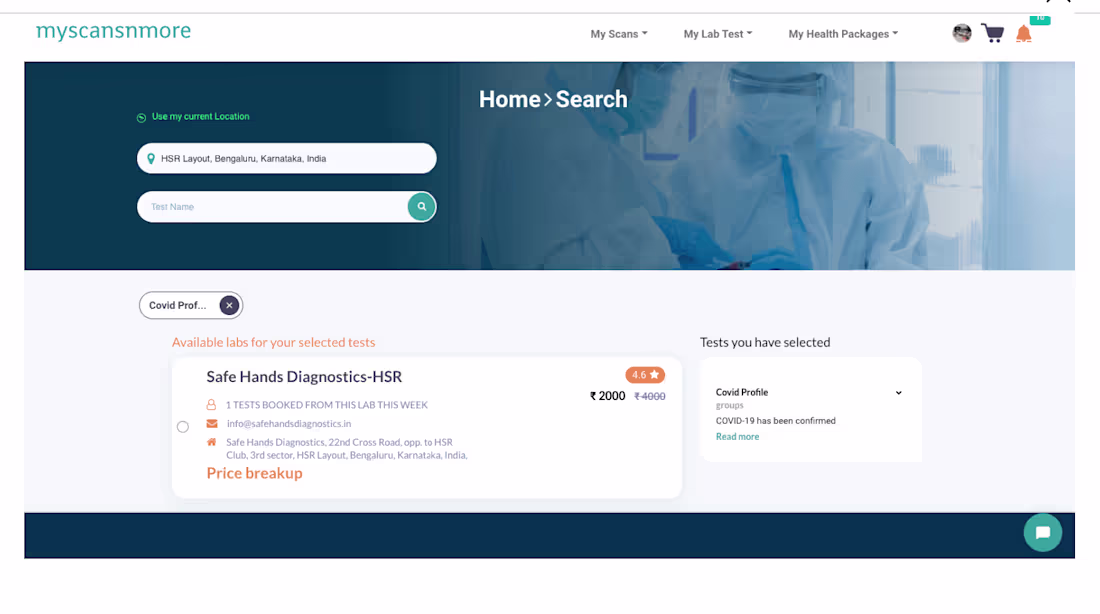Click the address house icon
Screen dimensions: 1100x614
pyautogui.click(x=209, y=441)
